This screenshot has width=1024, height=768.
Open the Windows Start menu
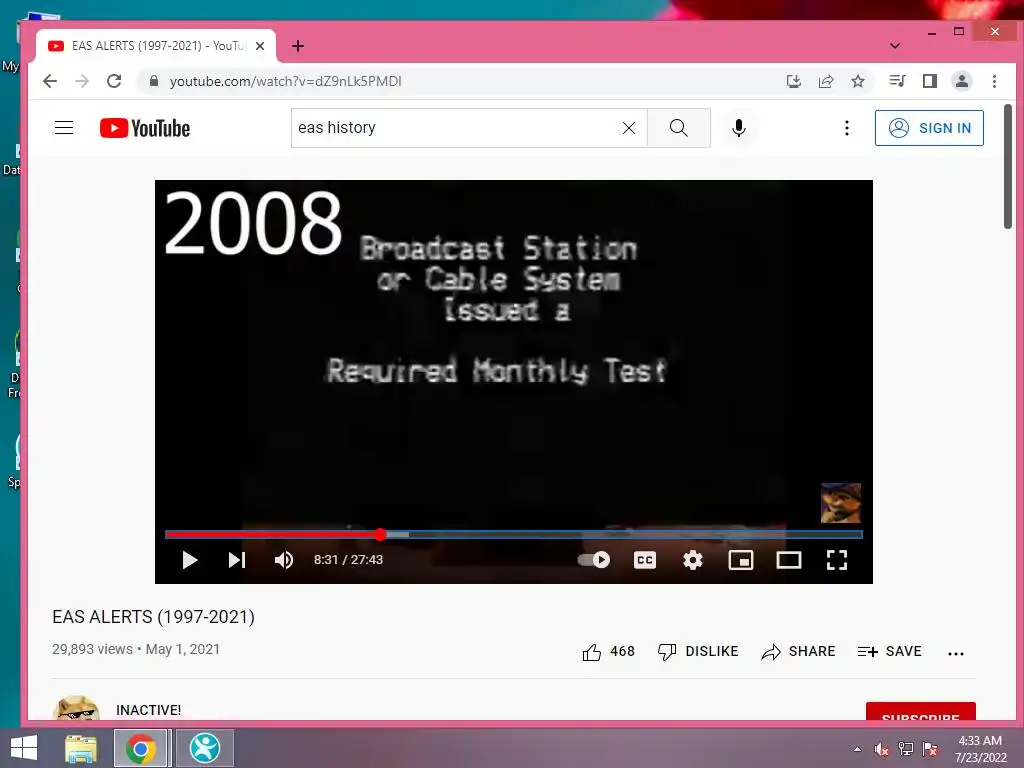point(24,748)
